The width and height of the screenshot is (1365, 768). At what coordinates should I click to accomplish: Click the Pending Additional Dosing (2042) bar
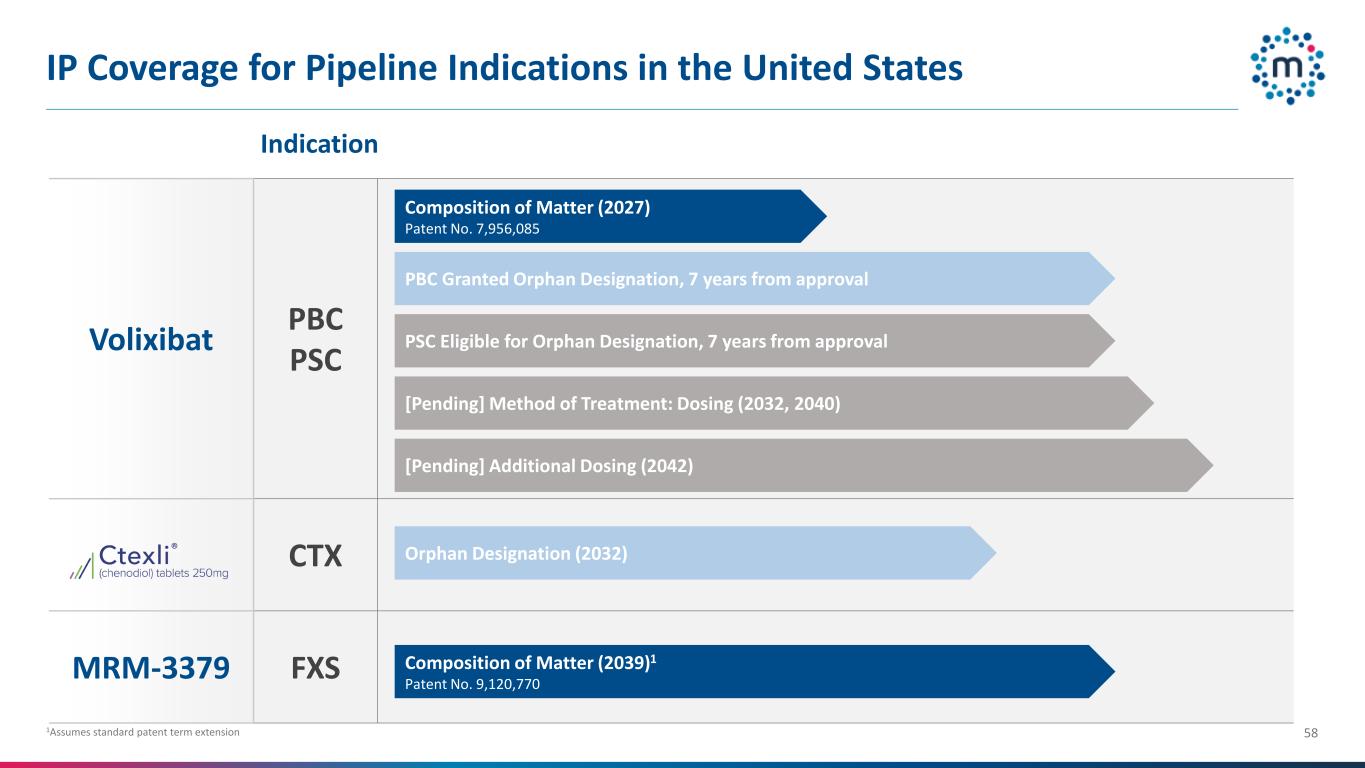[x=804, y=465]
